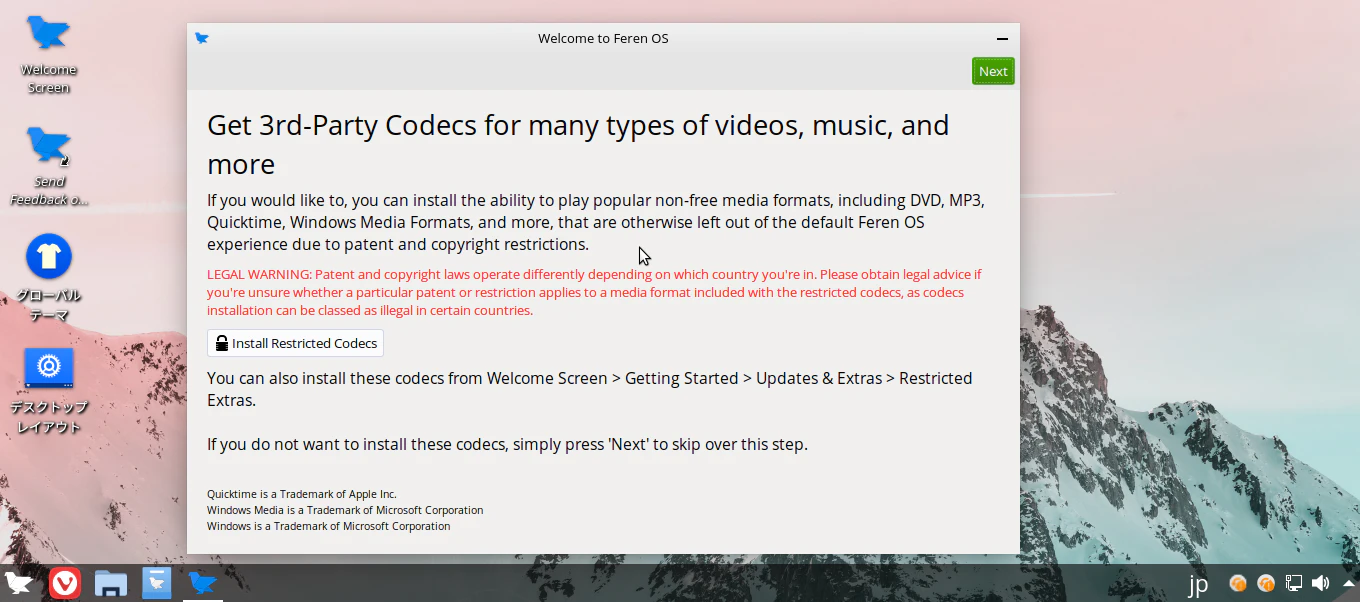Open the Send Feedback desktop shortcut
The width and height of the screenshot is (1360, 602).
click(x=48, y=165)
